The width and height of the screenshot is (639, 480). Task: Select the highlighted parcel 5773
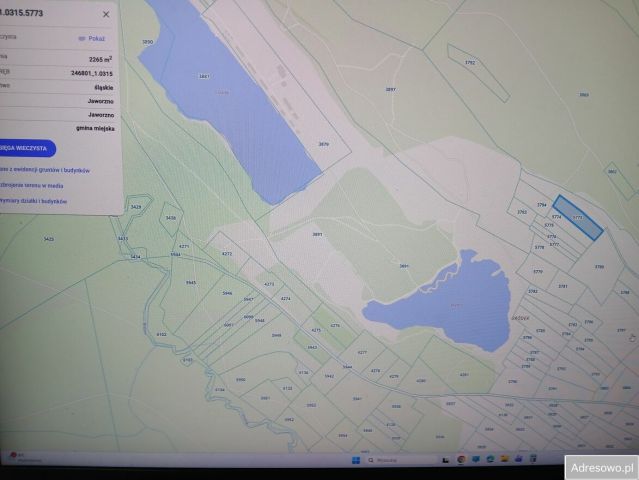pos(578,217)
